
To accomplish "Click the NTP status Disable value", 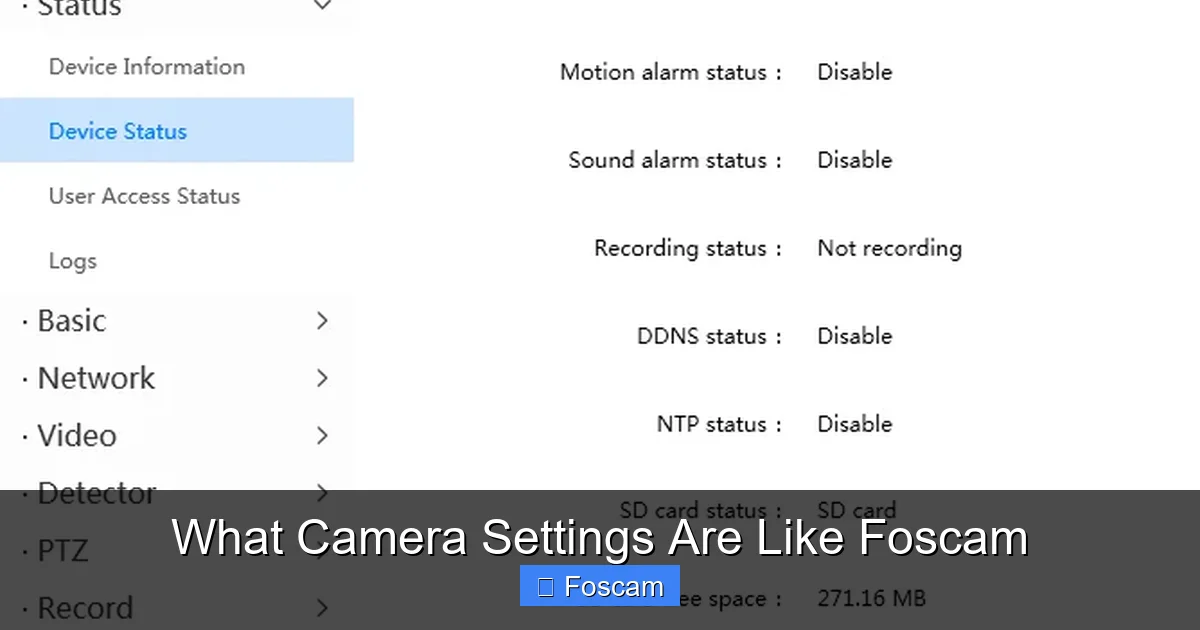I will click(854, 423).
